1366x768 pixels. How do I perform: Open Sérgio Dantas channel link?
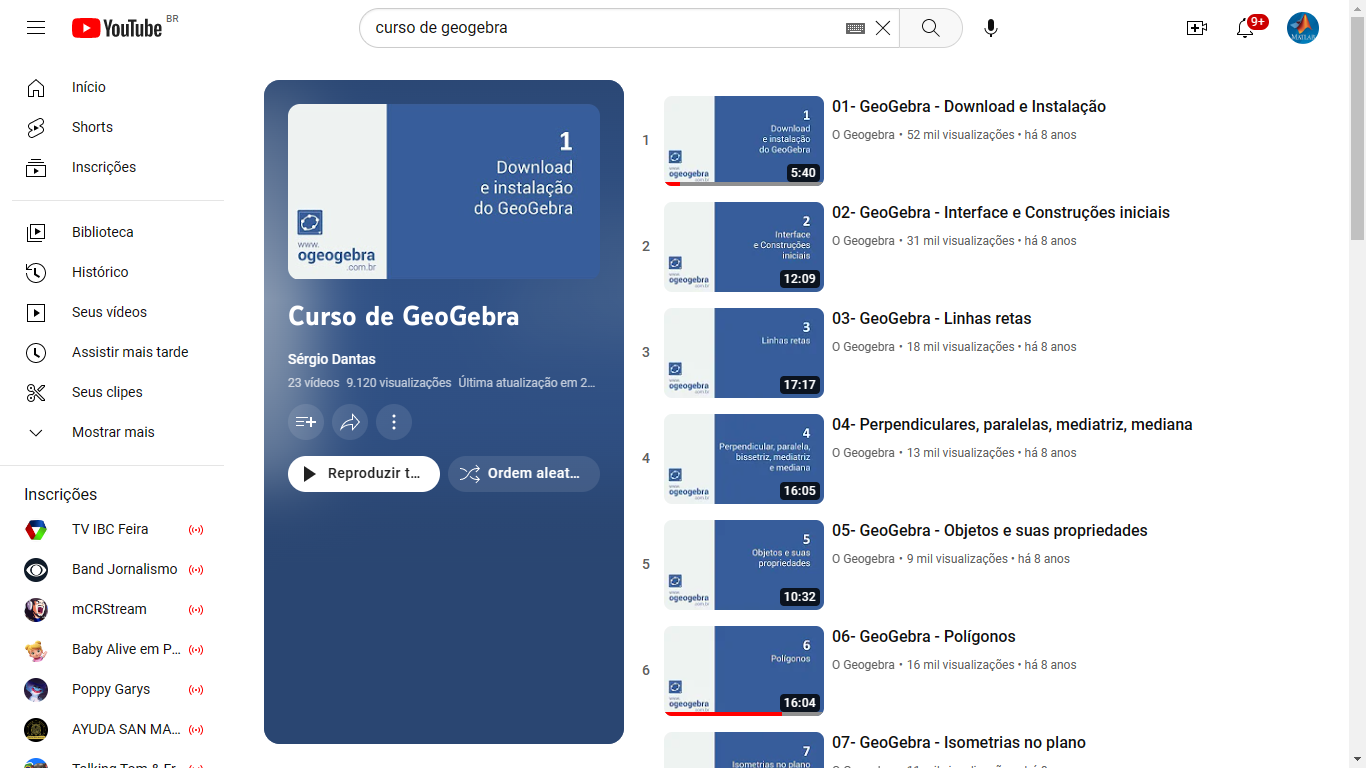332,359
